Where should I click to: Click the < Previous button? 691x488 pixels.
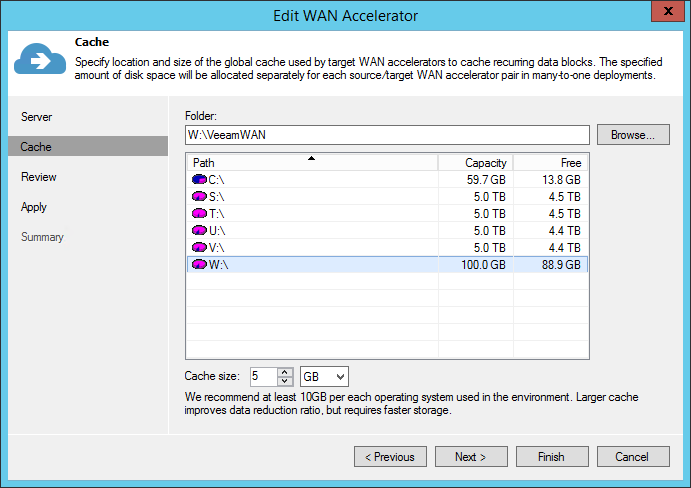click(390, 456)
